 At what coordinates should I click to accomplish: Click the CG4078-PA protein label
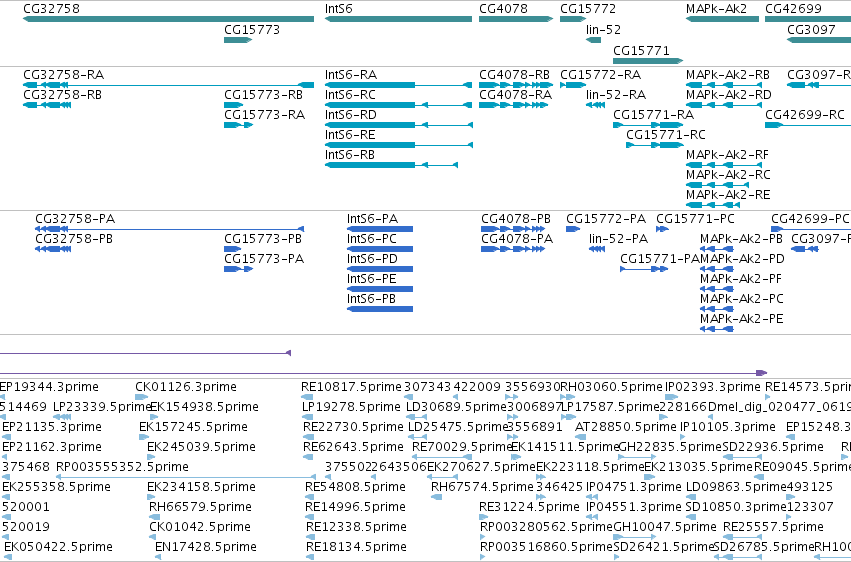[517, 239]
